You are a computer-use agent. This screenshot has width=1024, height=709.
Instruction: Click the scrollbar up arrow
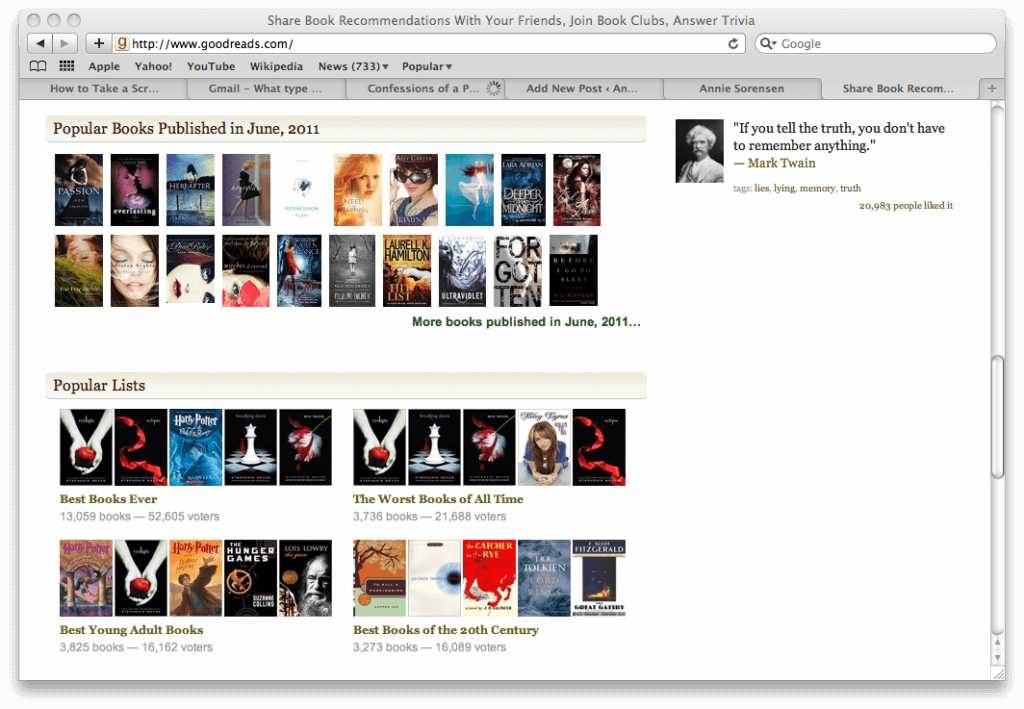click(997, 642)
